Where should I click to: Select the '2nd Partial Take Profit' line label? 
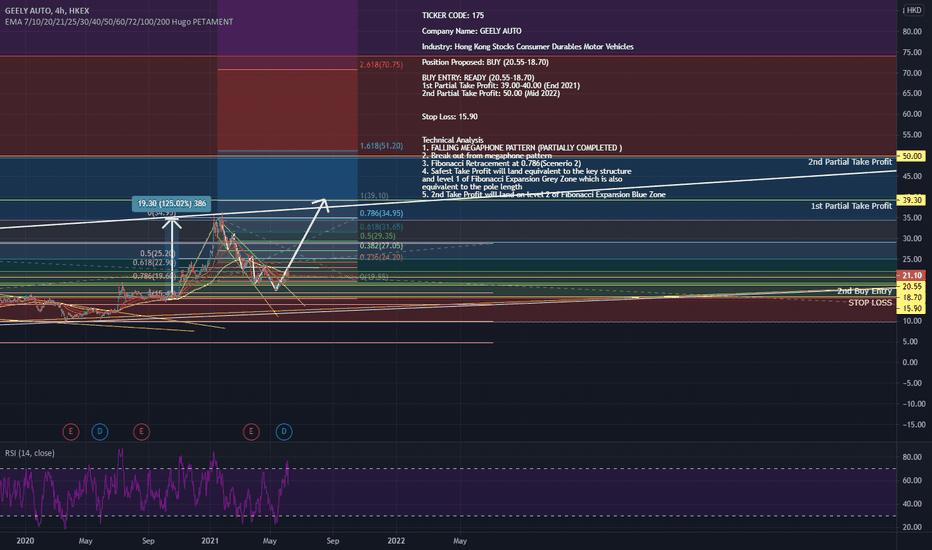(850, 162)
